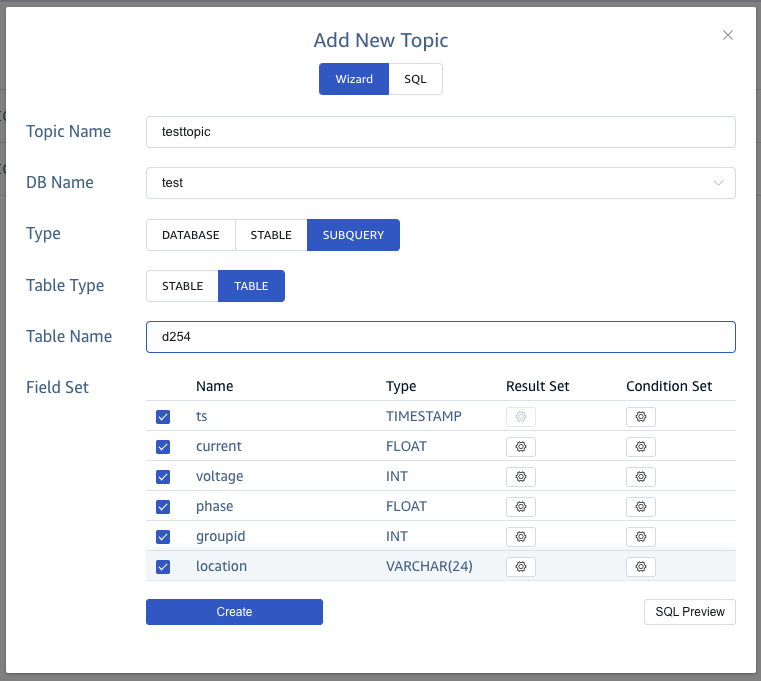Select the Wizard tab
761x681 pixels.
[x=354, y=79]
